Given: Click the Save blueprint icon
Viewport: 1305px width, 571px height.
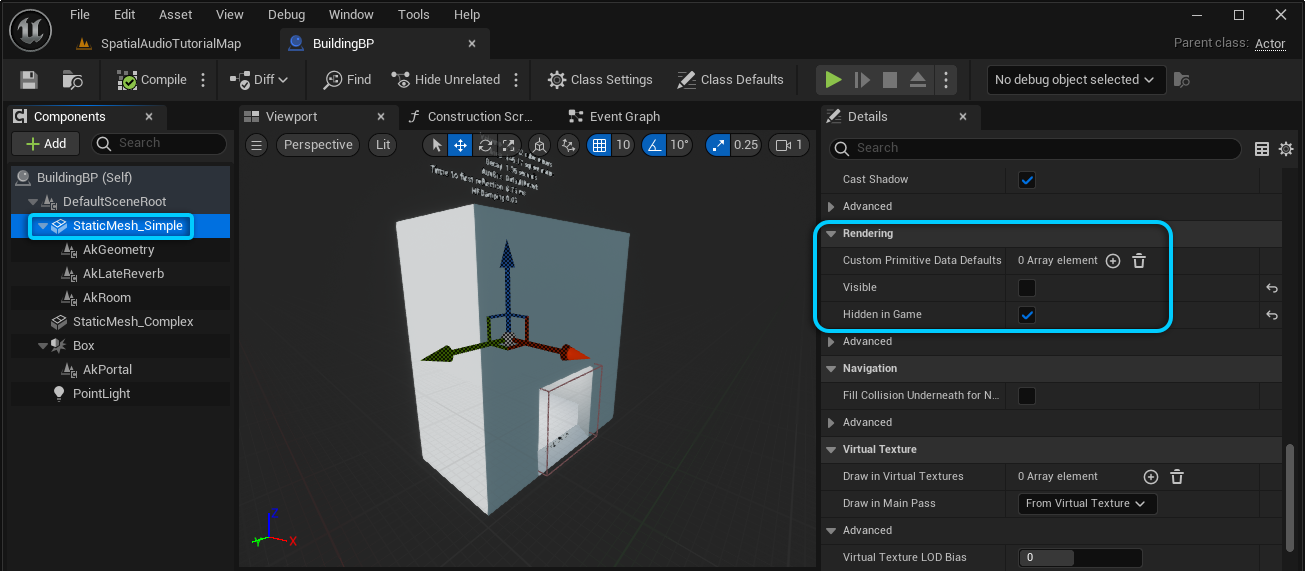Looking at the screenshot, I should coord(29,80).
